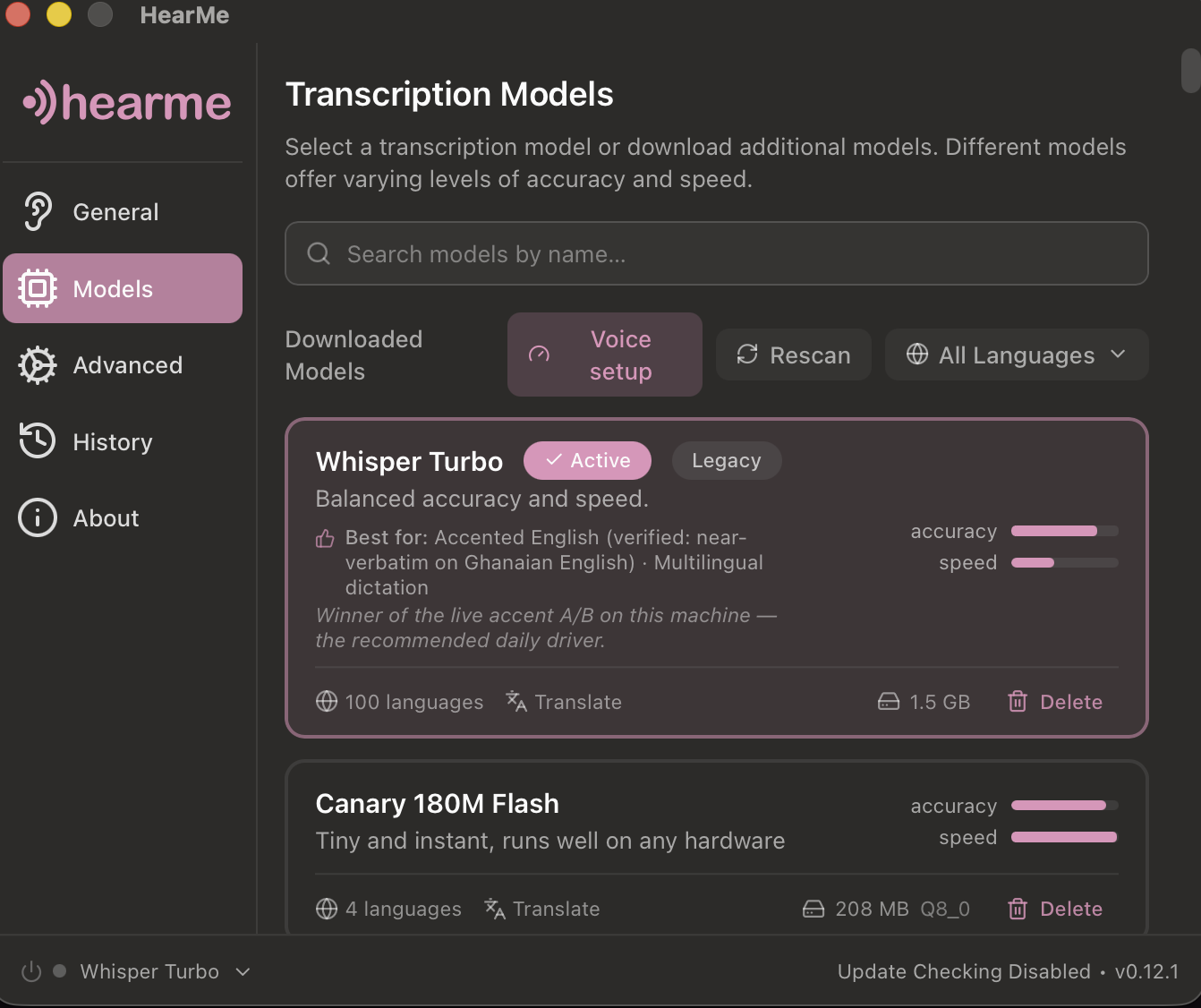Go to the Advanced section

pyautogui.click(x=123, y=365)
